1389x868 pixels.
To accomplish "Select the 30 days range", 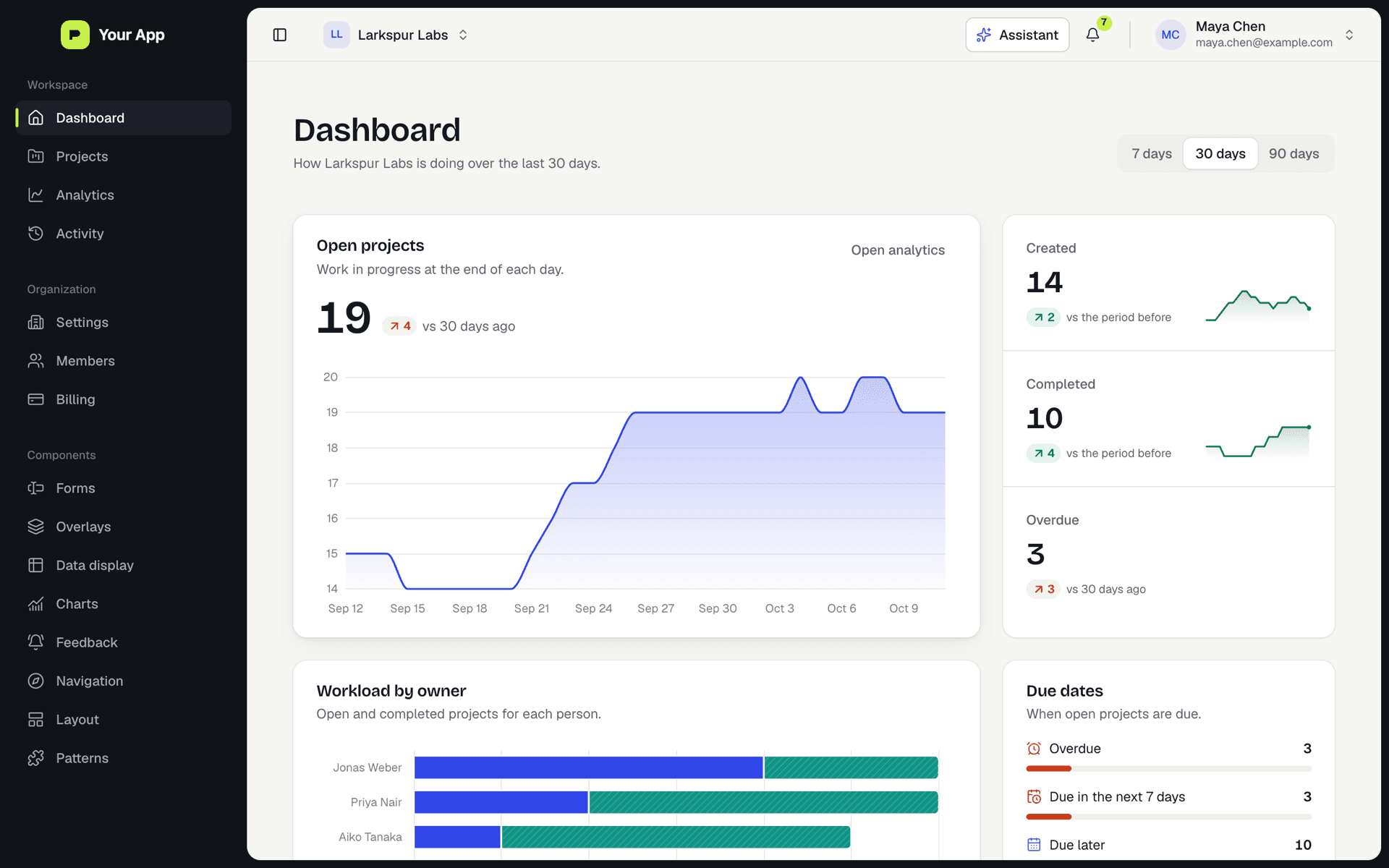I will 1220,153.
